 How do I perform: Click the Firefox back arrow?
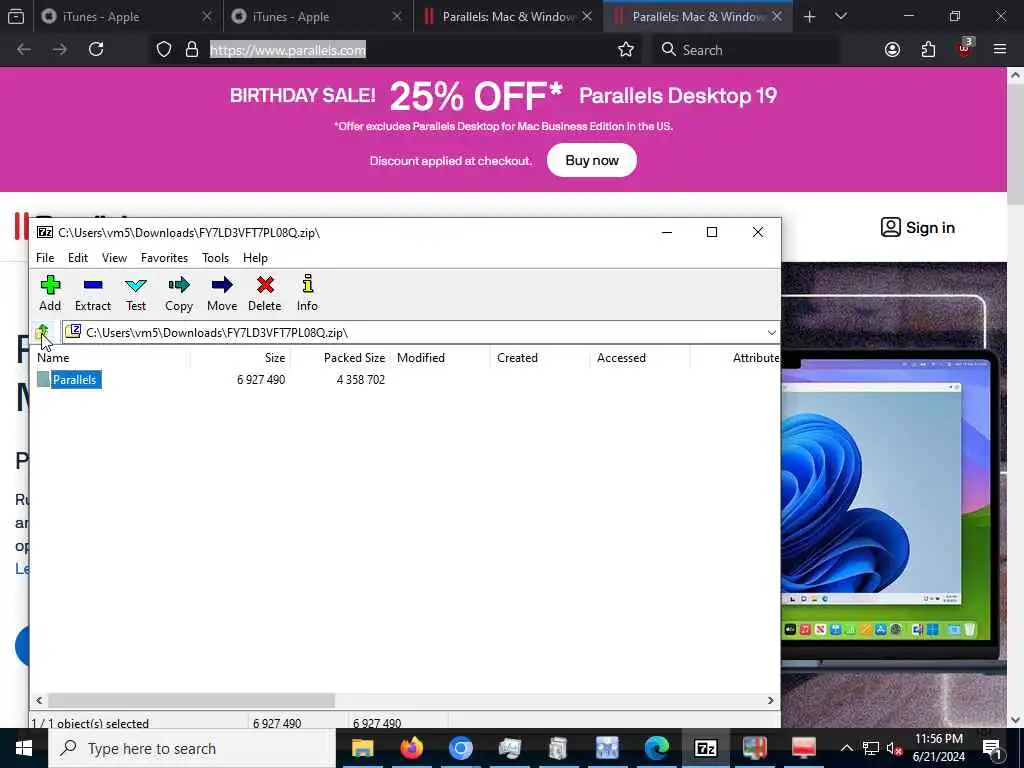[x=24, y=50]
